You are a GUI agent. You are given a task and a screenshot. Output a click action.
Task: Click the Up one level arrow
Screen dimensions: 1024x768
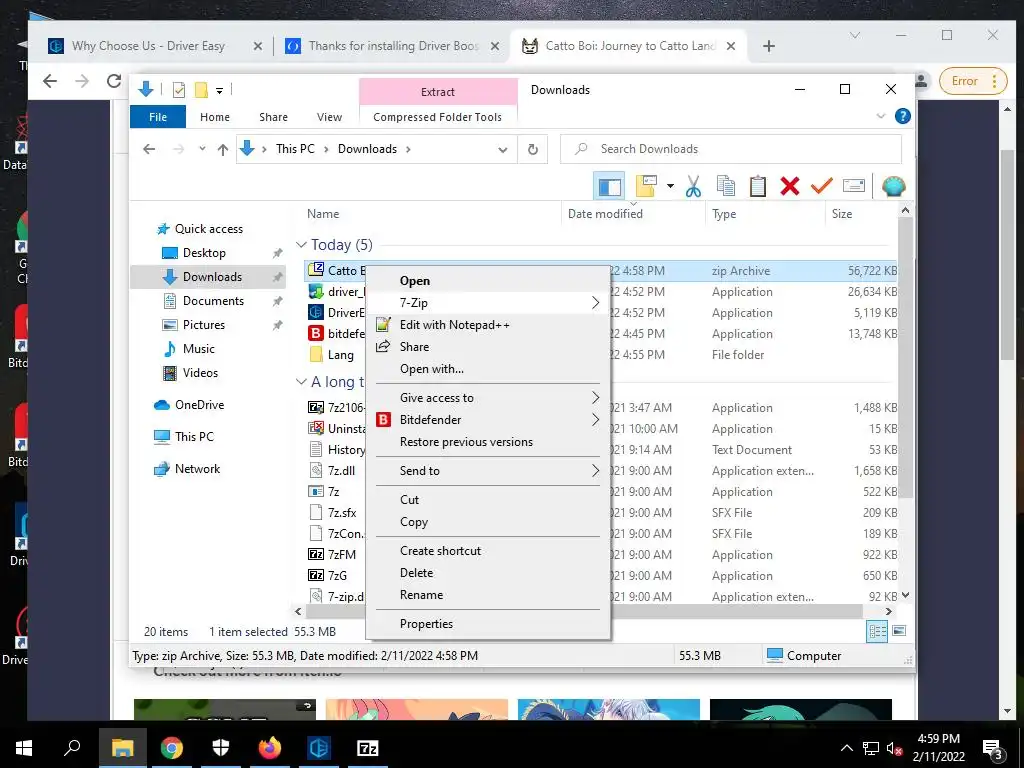pos(223,150)
